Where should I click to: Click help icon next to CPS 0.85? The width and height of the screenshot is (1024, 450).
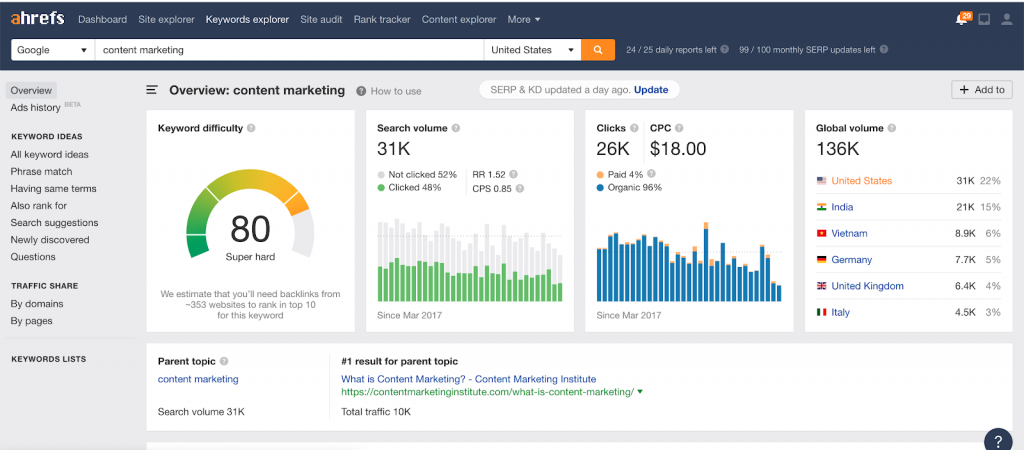[x=519, y=188]
